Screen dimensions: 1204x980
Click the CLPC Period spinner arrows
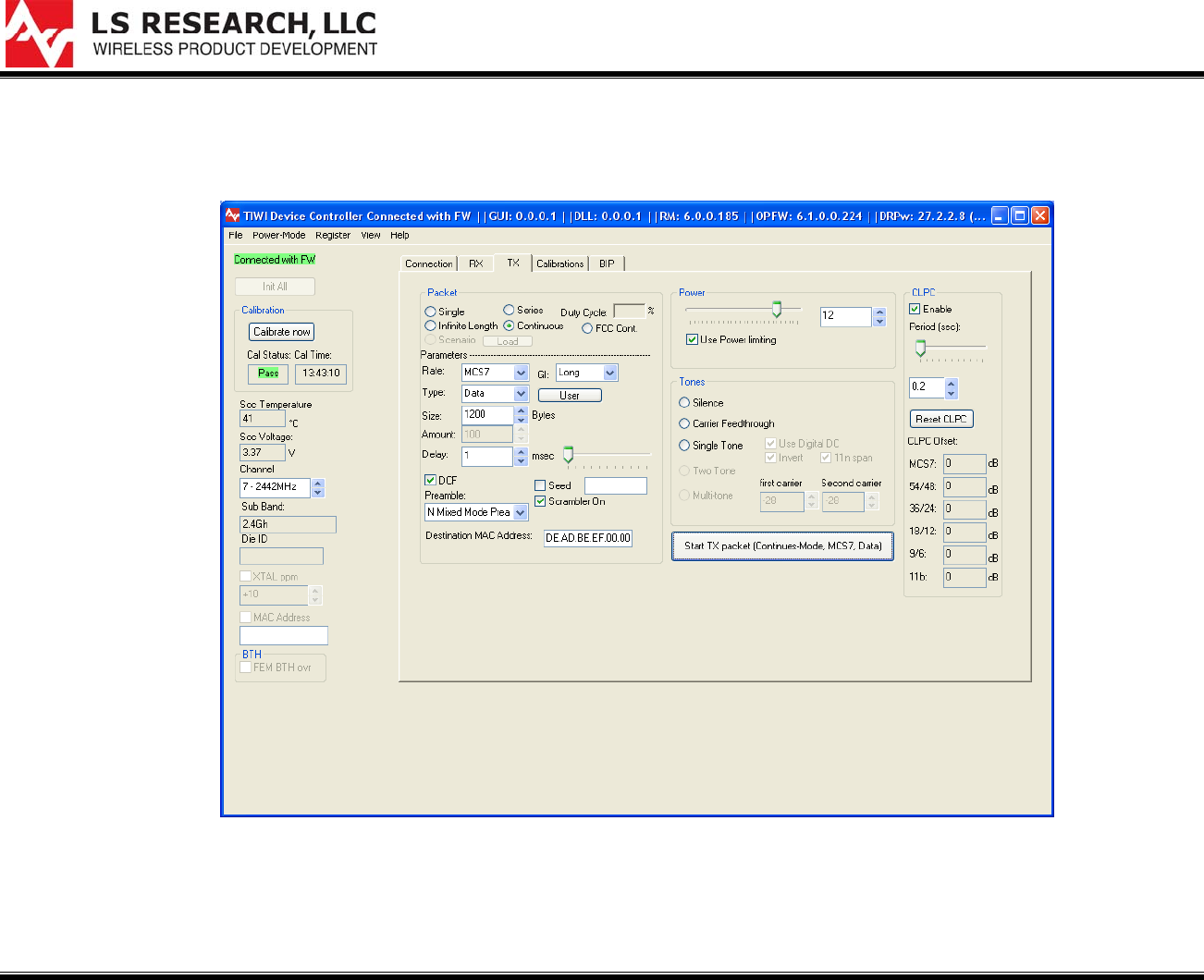coord(952,388)
